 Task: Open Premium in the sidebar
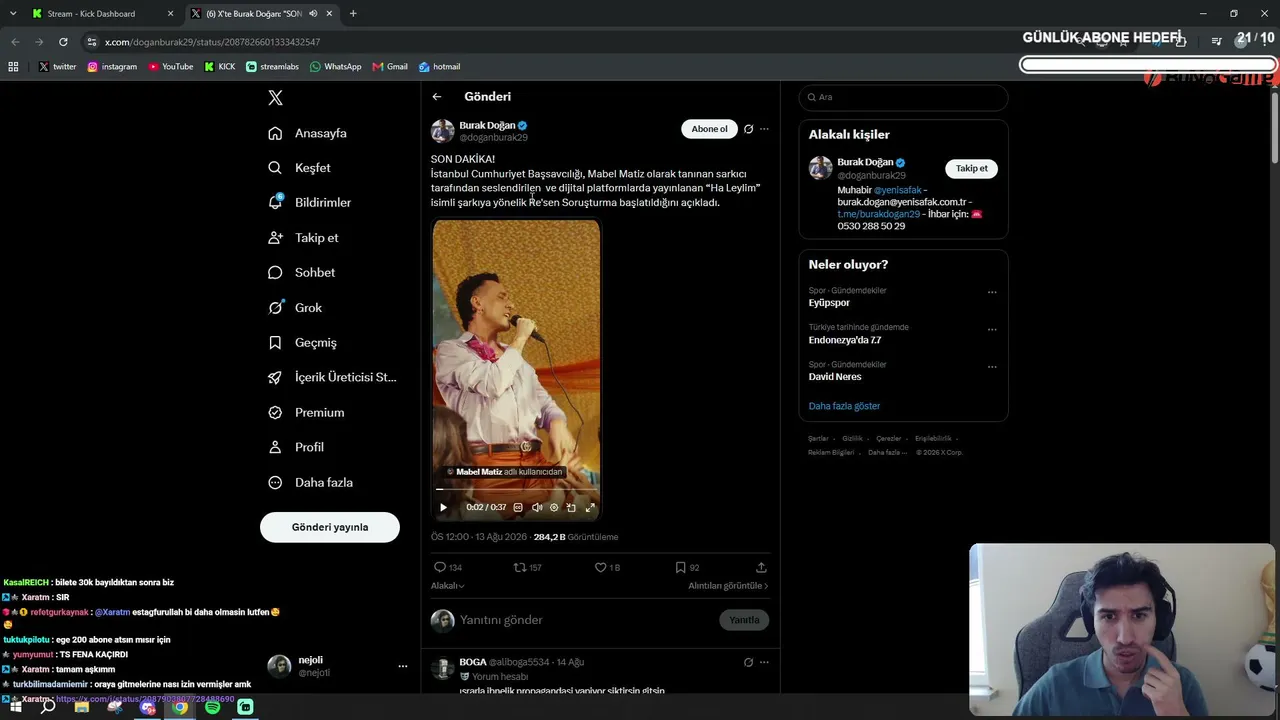306,413
